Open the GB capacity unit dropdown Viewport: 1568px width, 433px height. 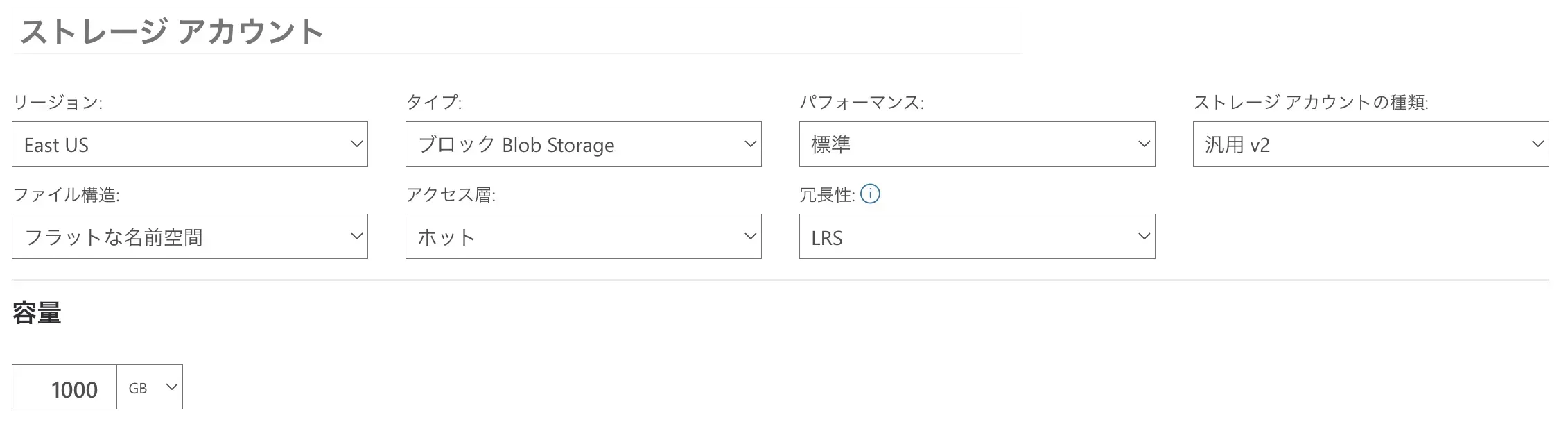pyautogui.click(x=150, y=387)
